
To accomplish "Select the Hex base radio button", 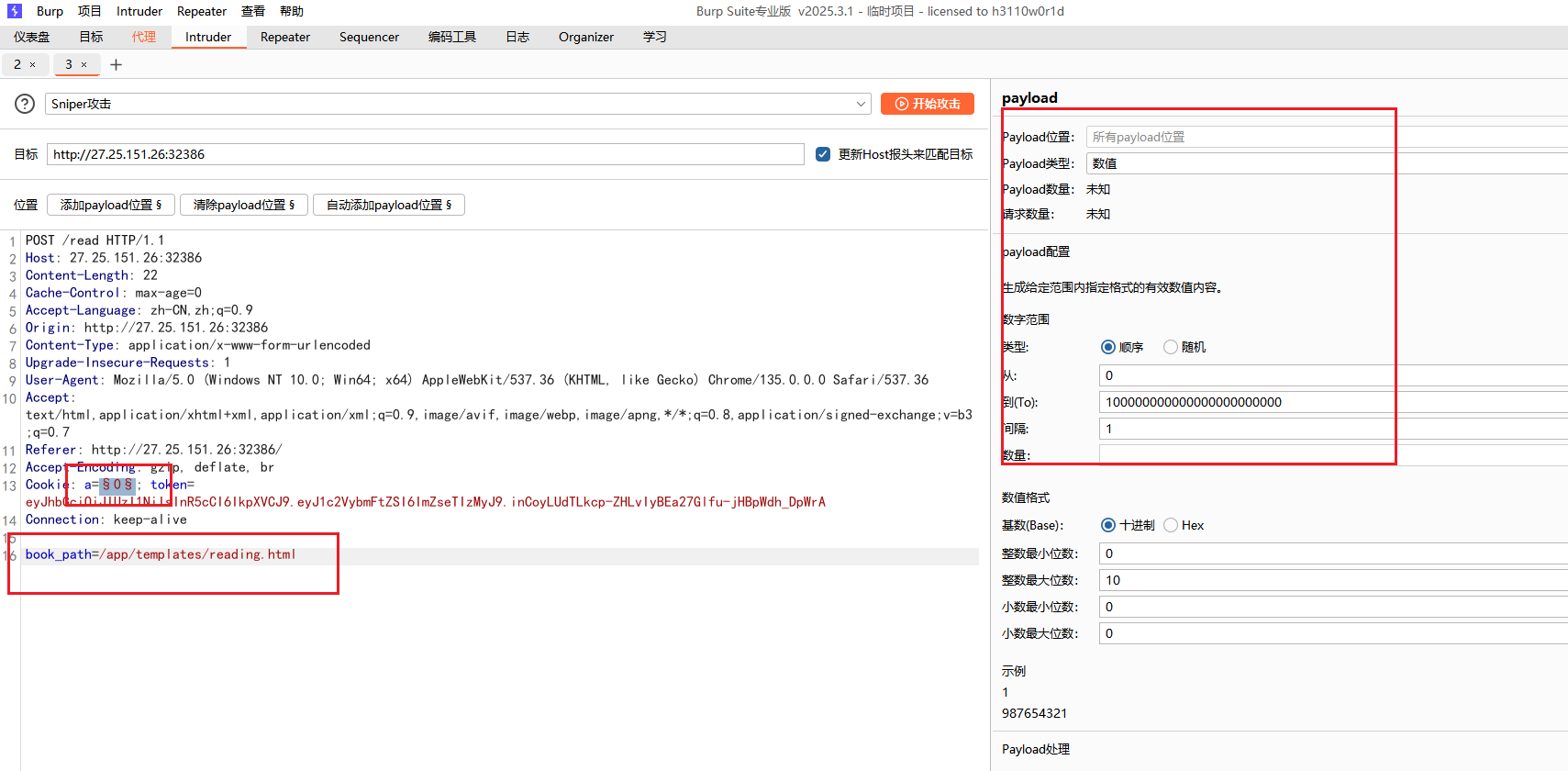I will click(x=1171, y=525).
